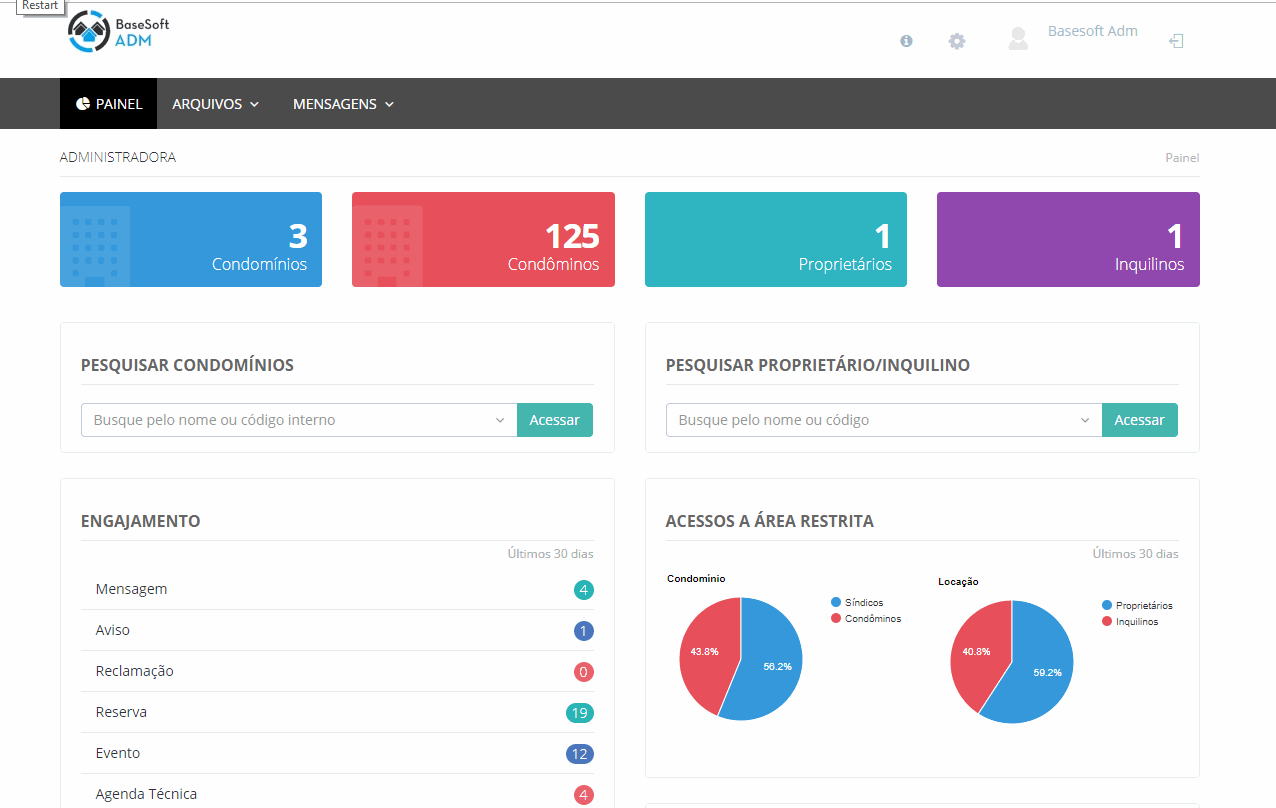Click Acessar button for proprietário/inquilino search

(1139, 420)
